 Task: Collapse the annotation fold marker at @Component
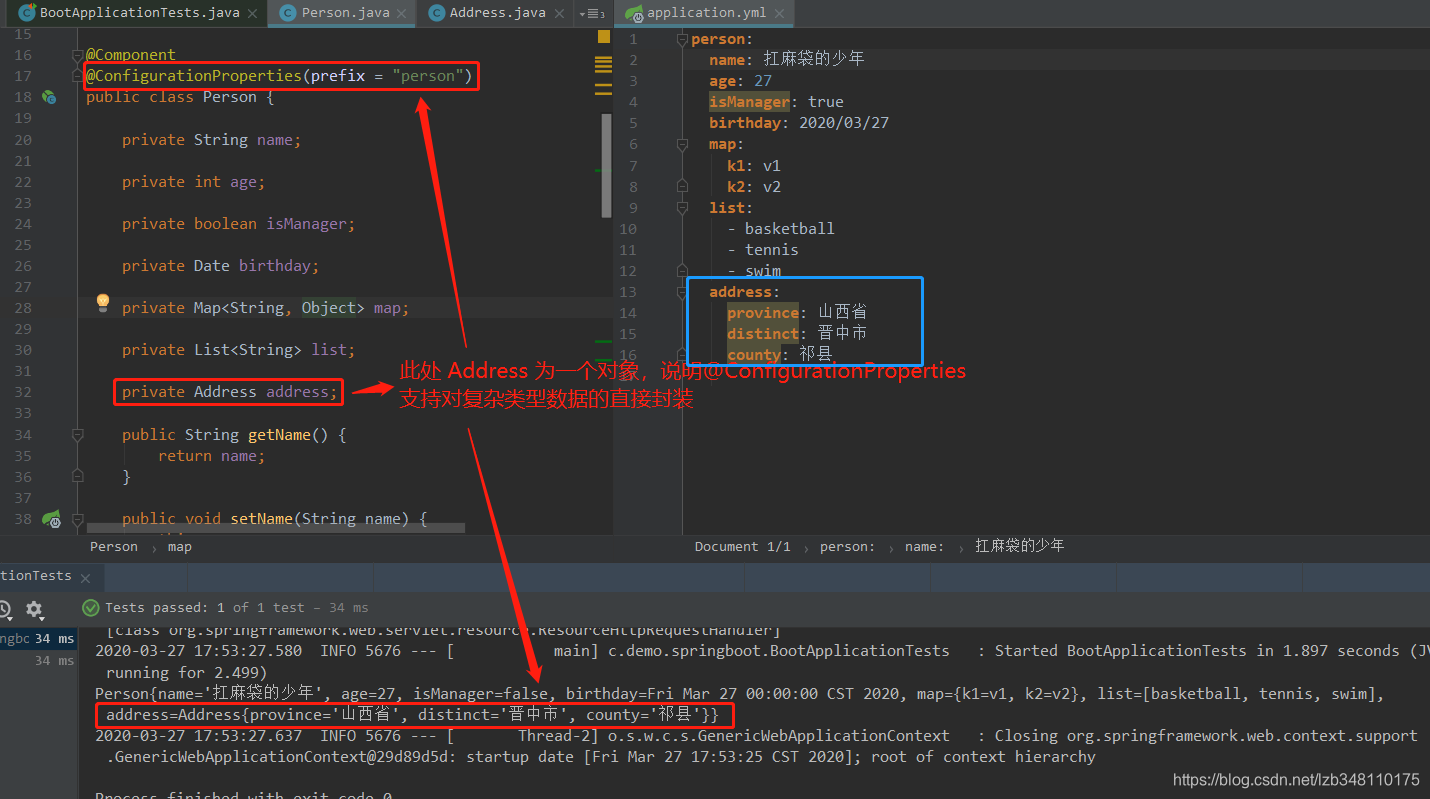(77, 56)
